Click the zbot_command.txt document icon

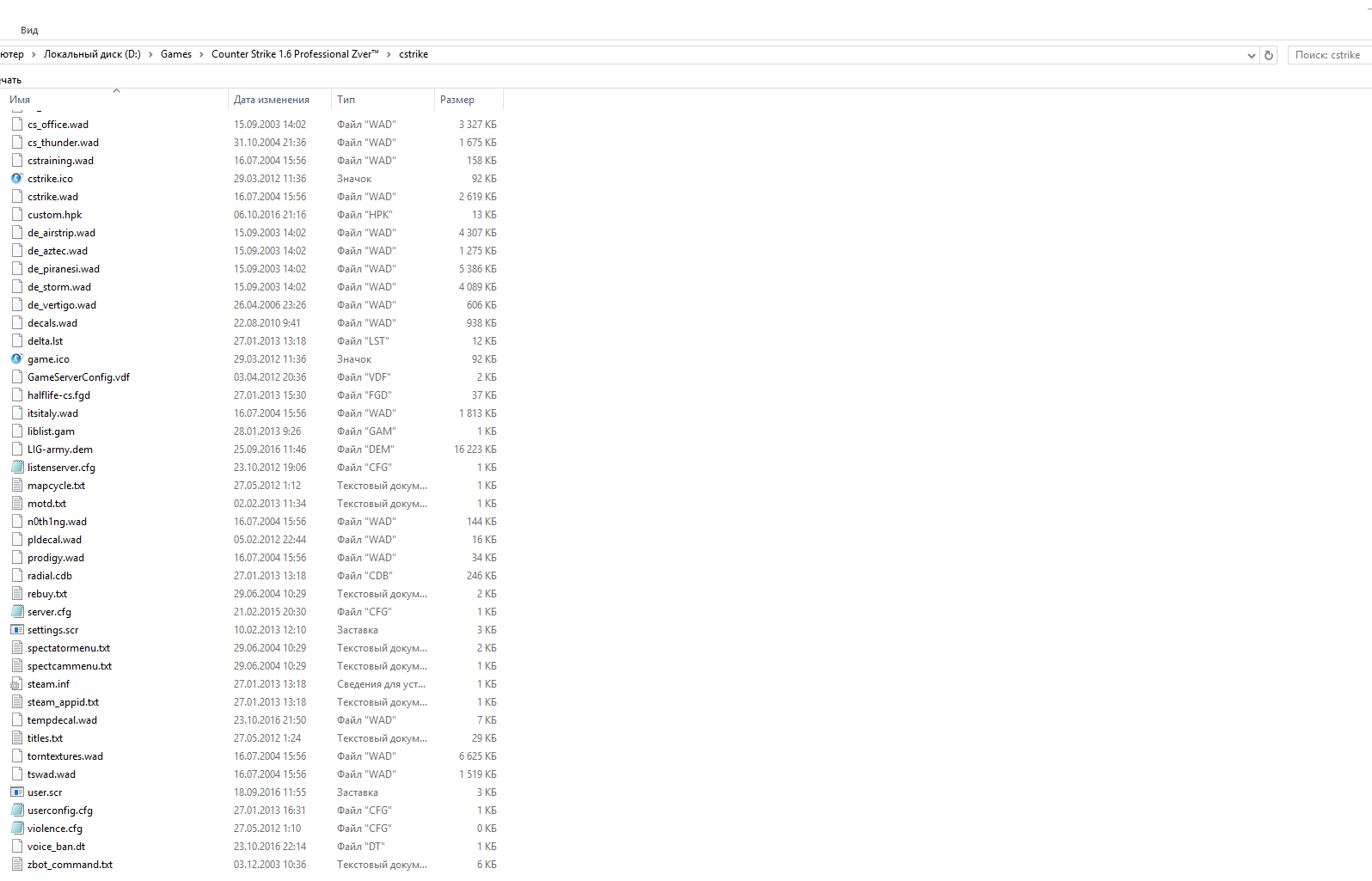16,865
